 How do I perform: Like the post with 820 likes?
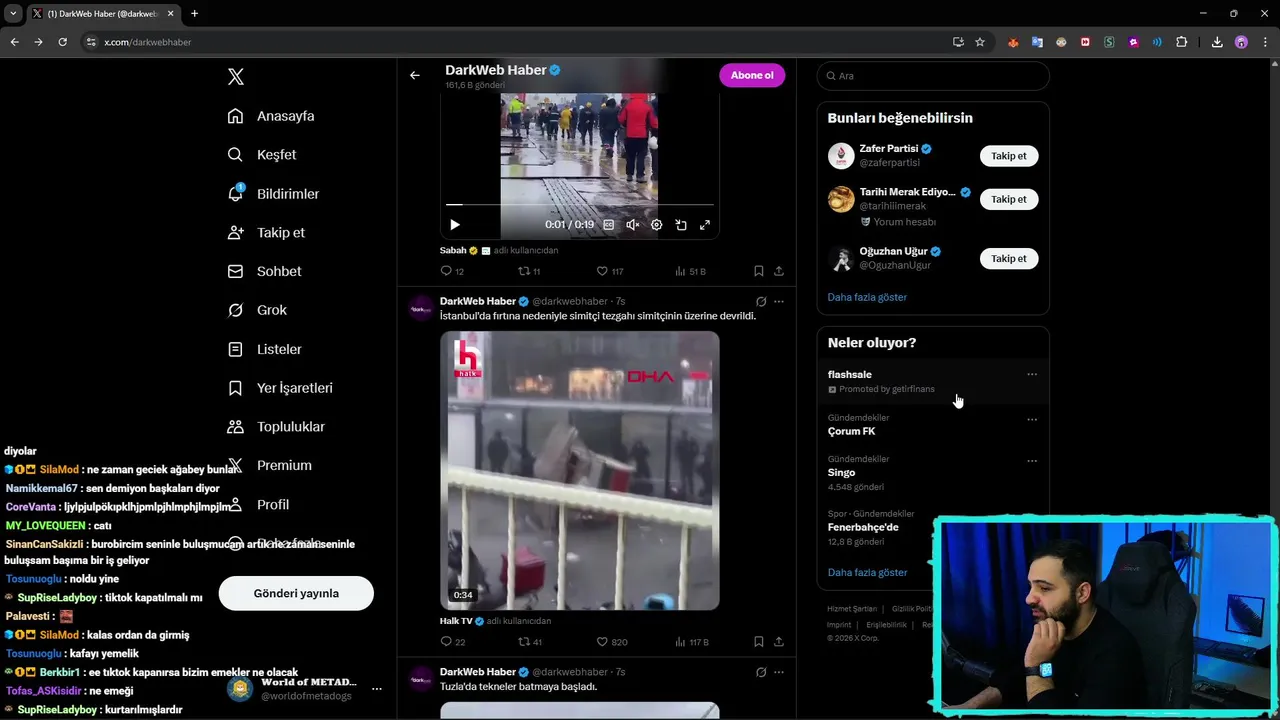click(x=611, y=642)
